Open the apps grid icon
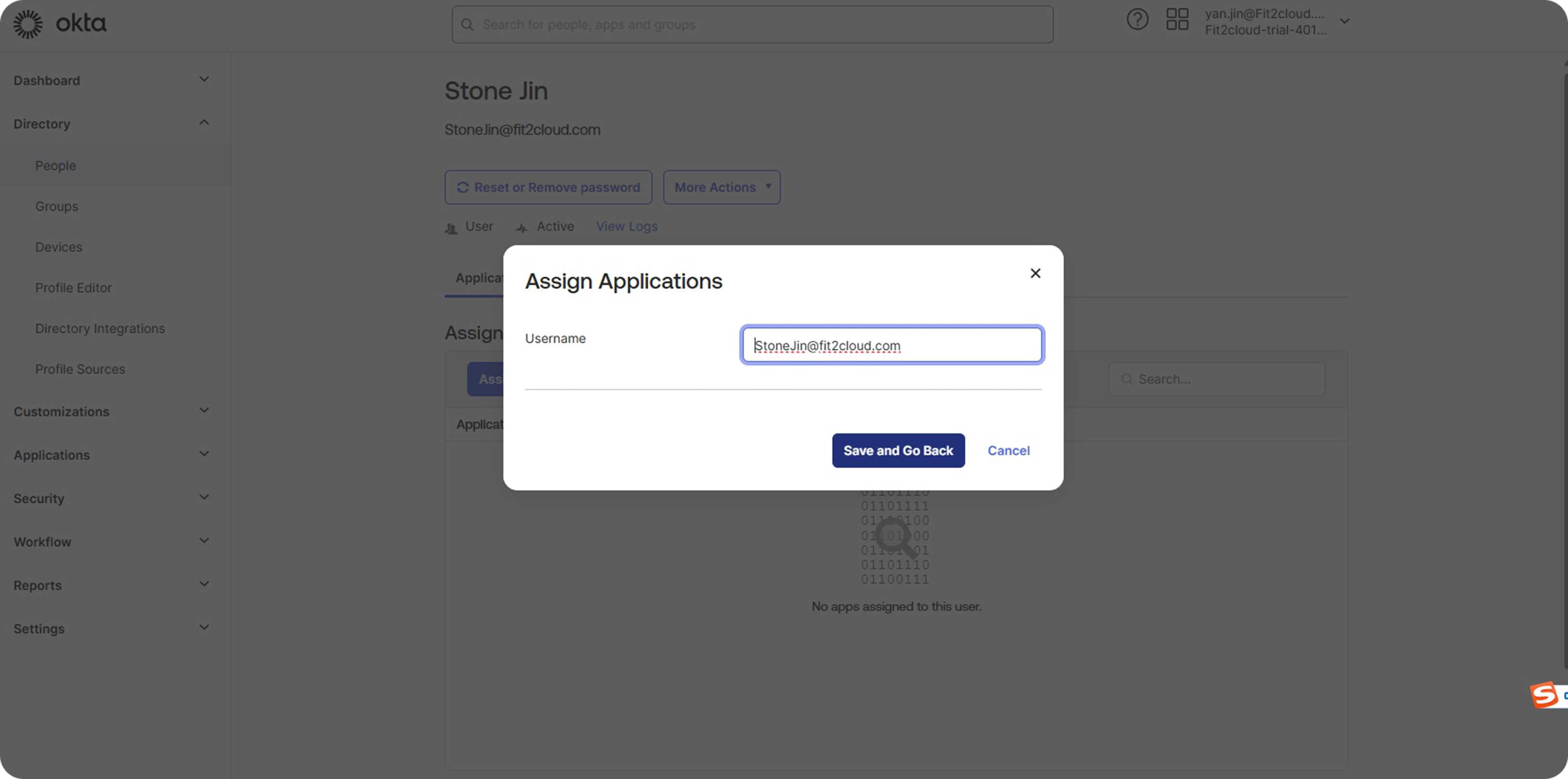This screenshot has height=779, width=1568. coord(1176,19)
